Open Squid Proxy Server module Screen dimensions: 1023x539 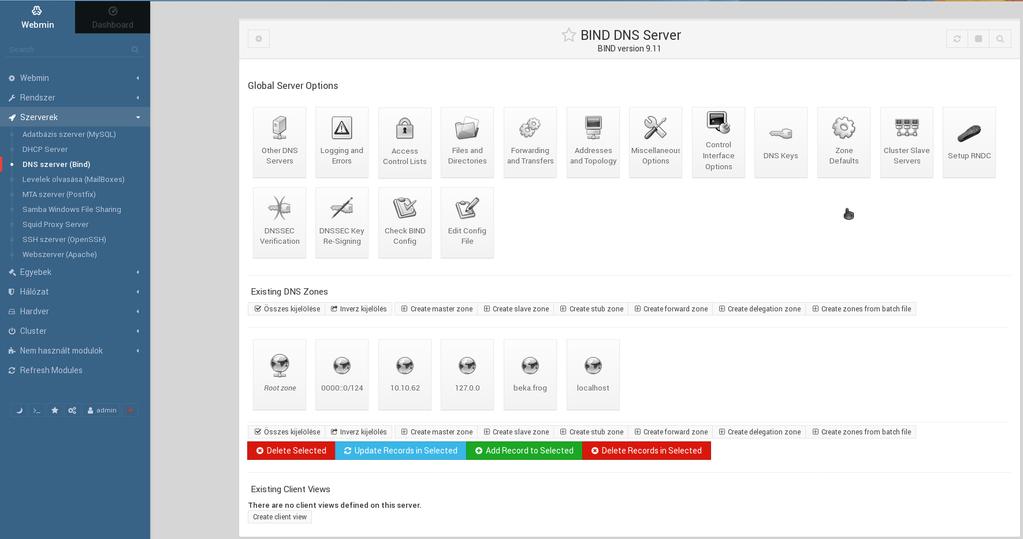click(x=55, y=224)
